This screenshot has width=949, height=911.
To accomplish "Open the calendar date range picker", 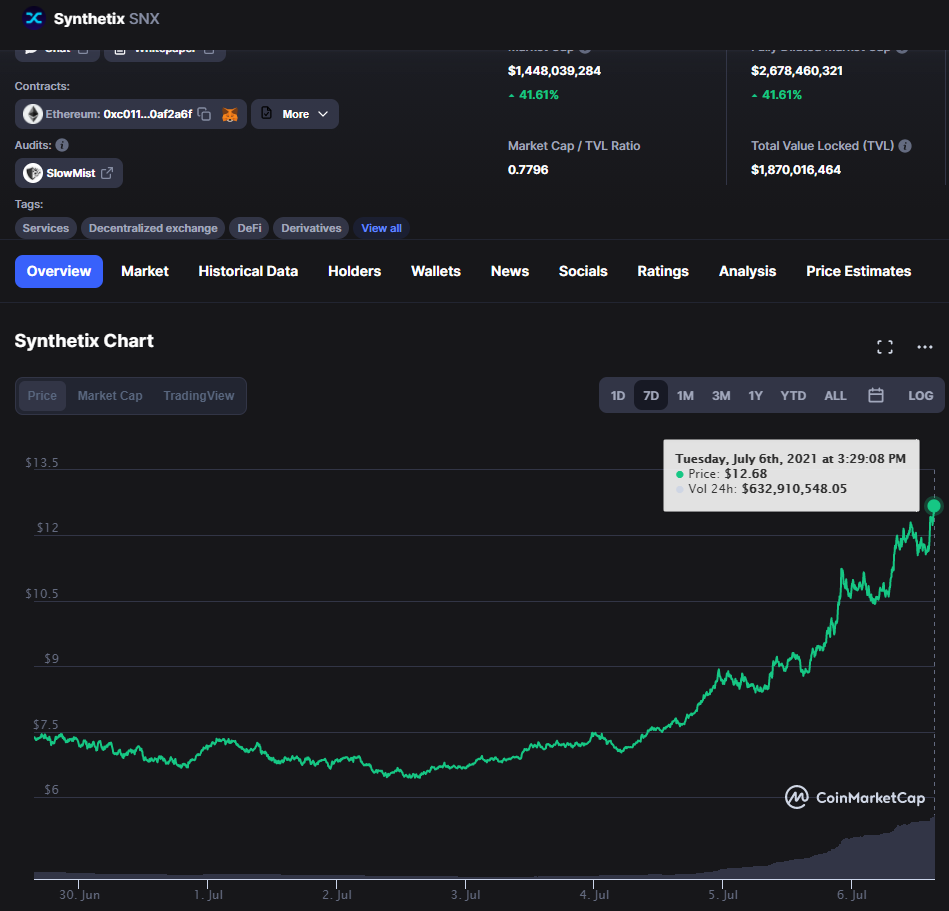I will coord(876,395).
